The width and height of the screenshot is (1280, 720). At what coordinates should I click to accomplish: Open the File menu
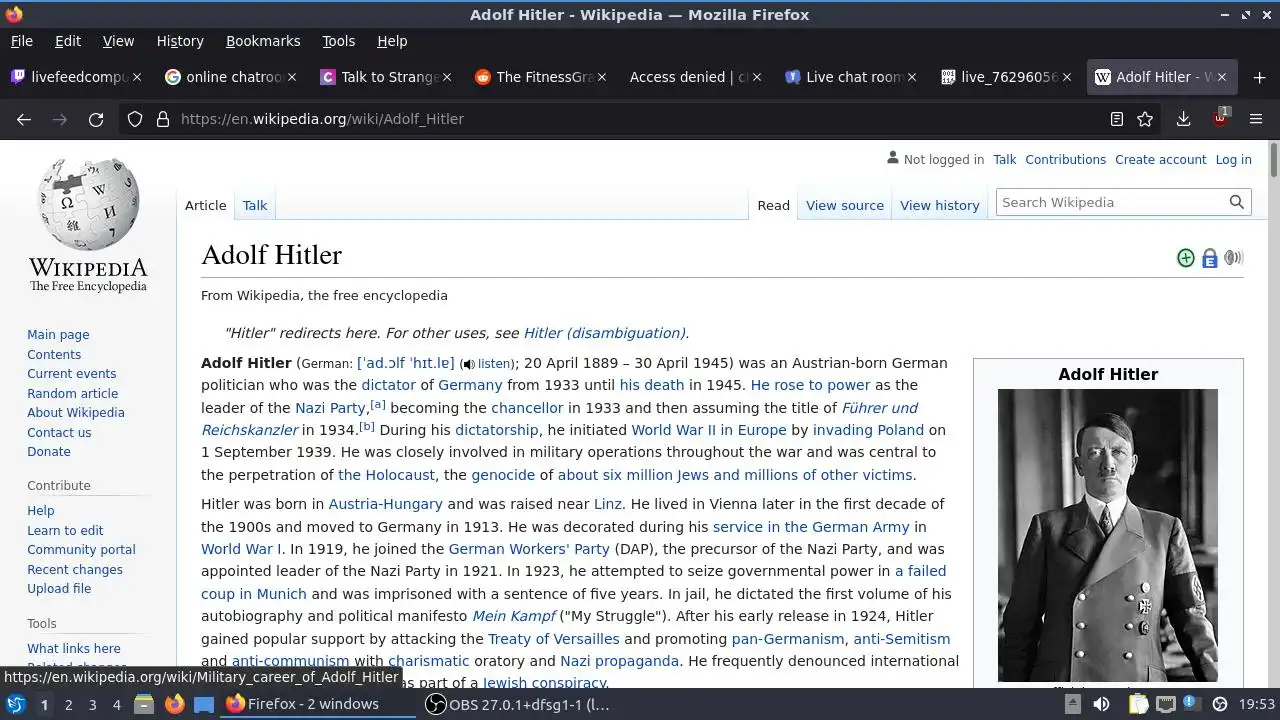click(22, 41)
